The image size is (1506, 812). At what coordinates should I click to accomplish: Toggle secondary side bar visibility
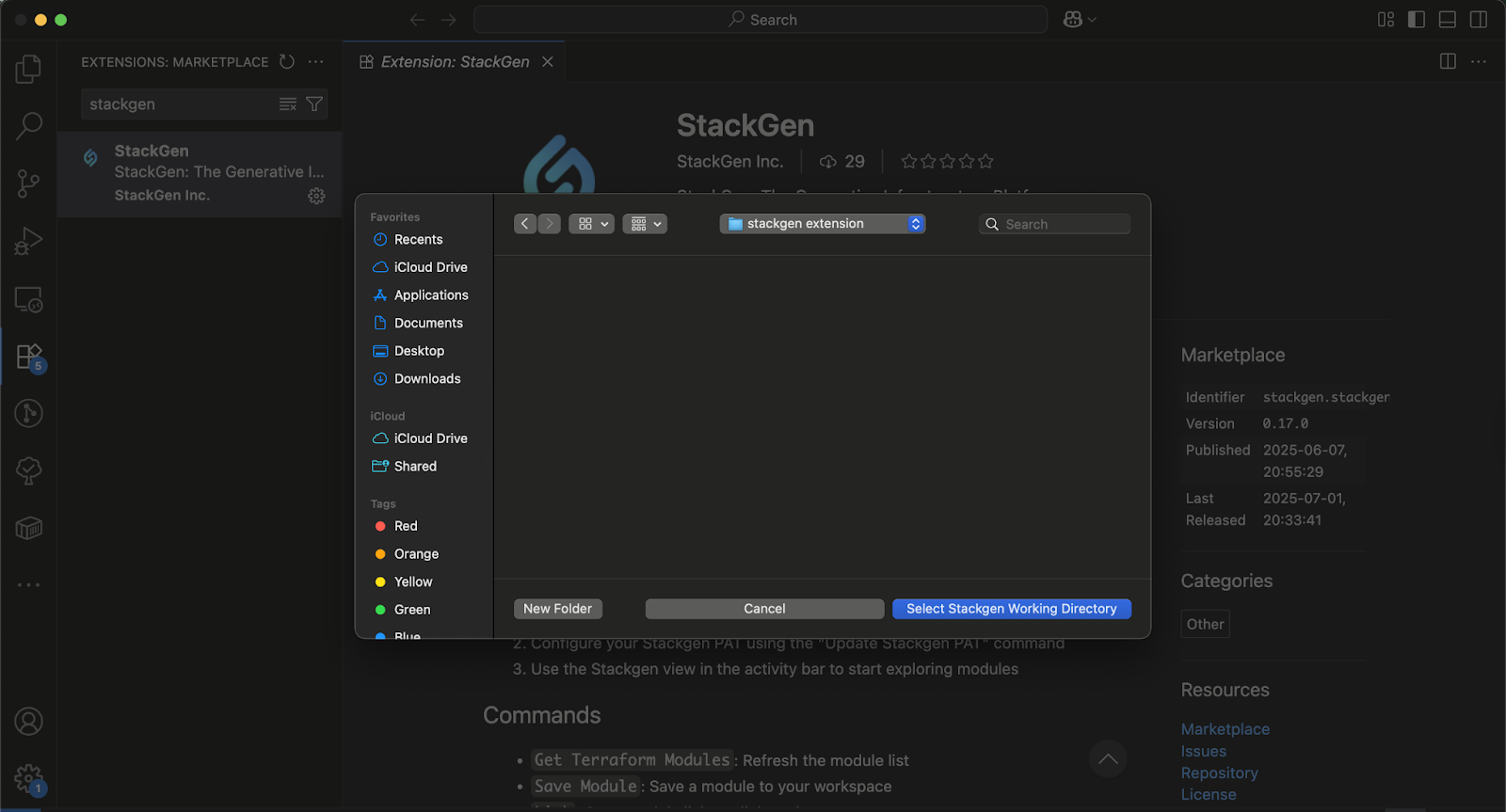tap(1479, 20)
